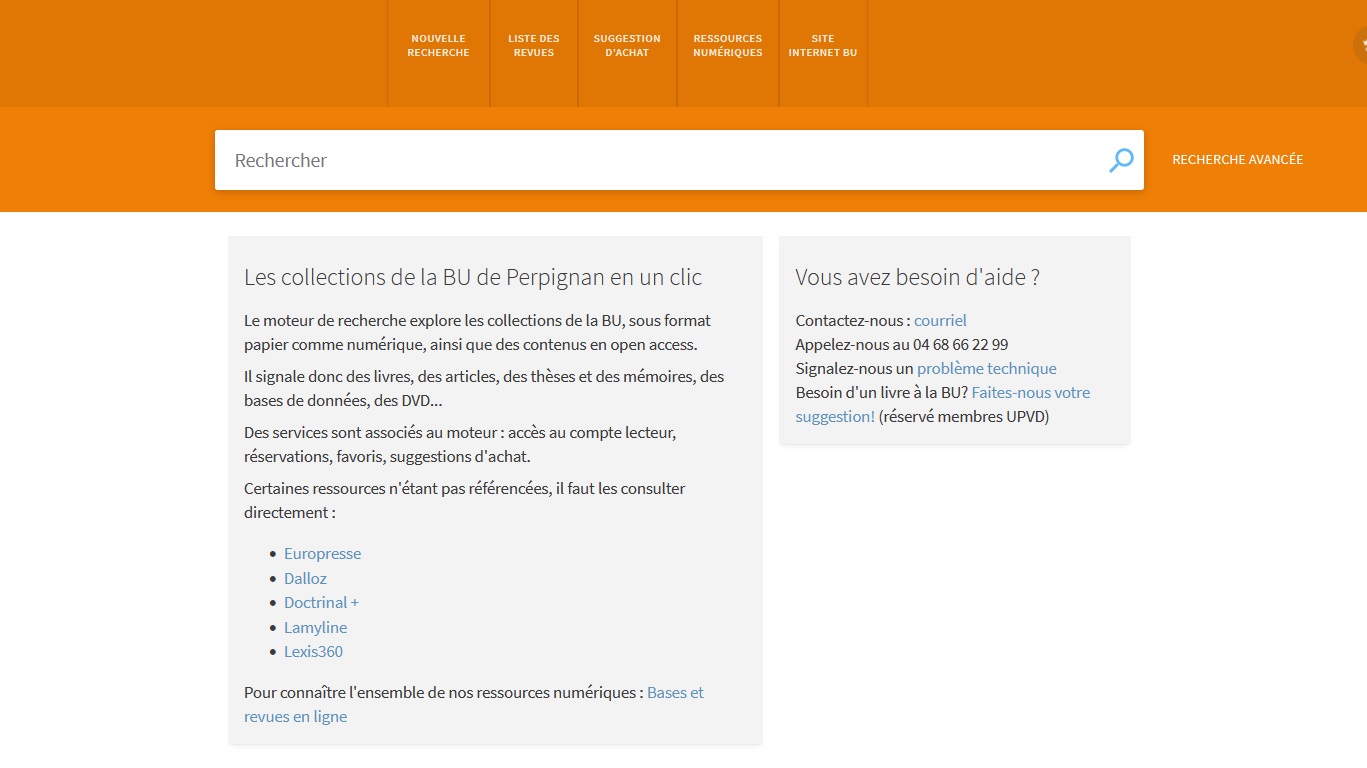Open the Dalloz resource link
This screenshot has height=768, width=1367.
[x=305, y=579]
